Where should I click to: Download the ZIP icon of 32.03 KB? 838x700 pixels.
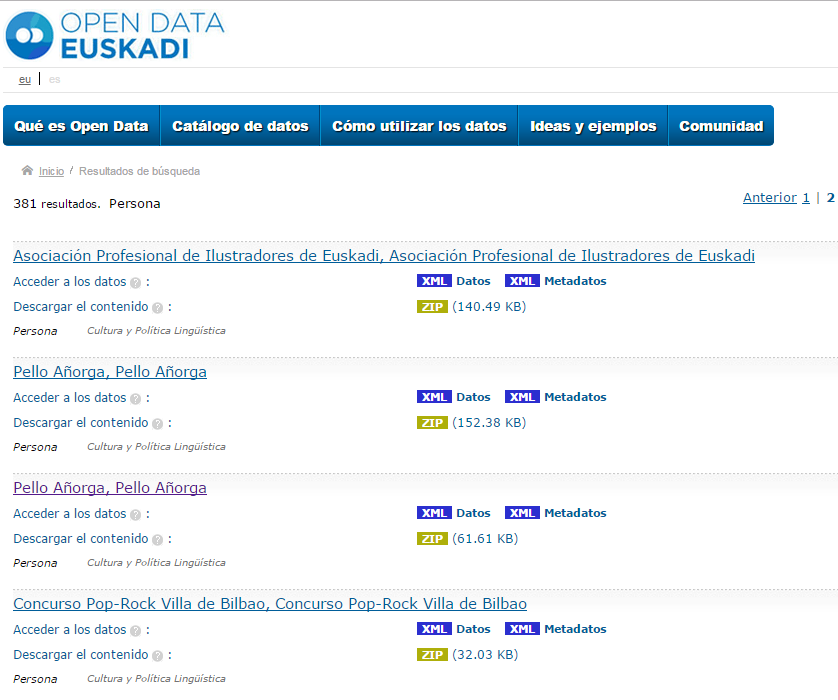pos(432,655)
